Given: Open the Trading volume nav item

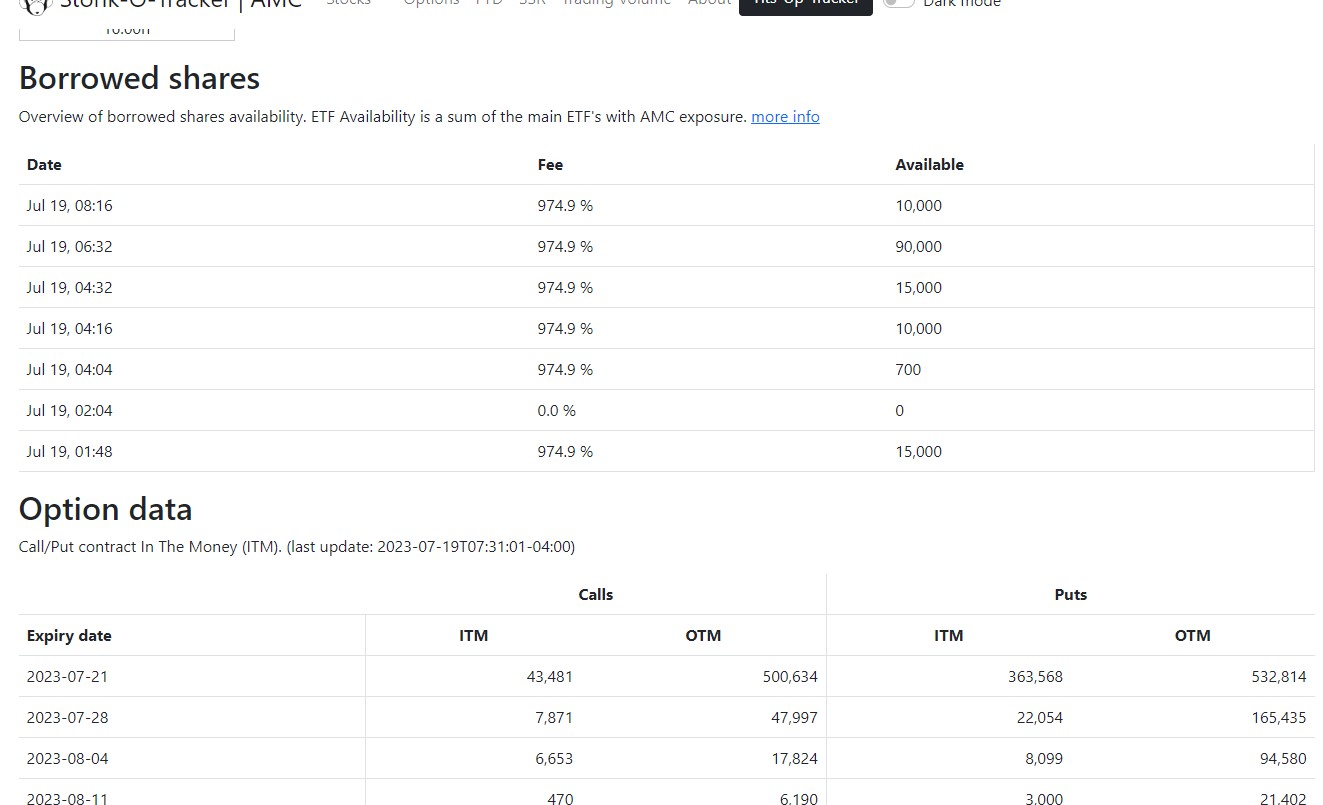Looking at the screenshot, I should (616, 3).
